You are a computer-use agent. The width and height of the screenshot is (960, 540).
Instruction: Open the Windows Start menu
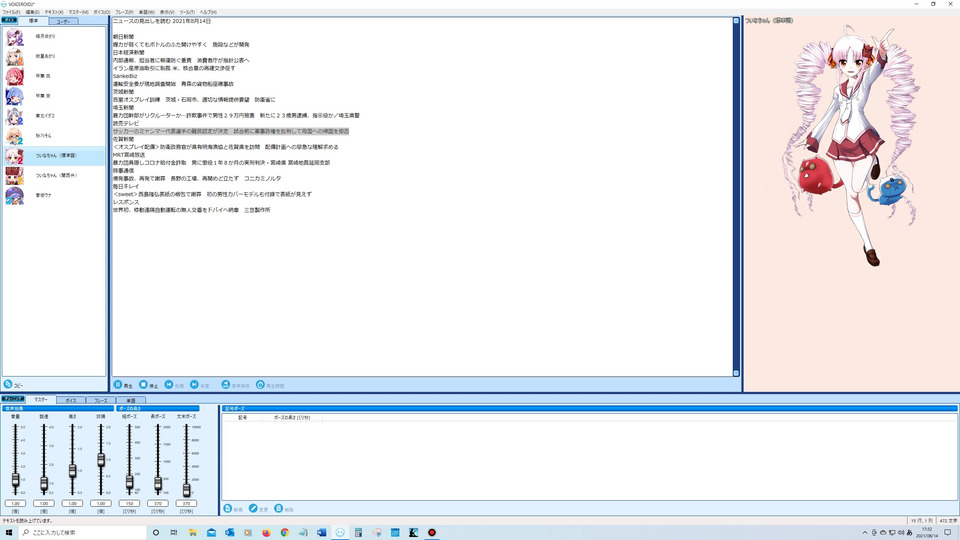[x=9, y=533]
